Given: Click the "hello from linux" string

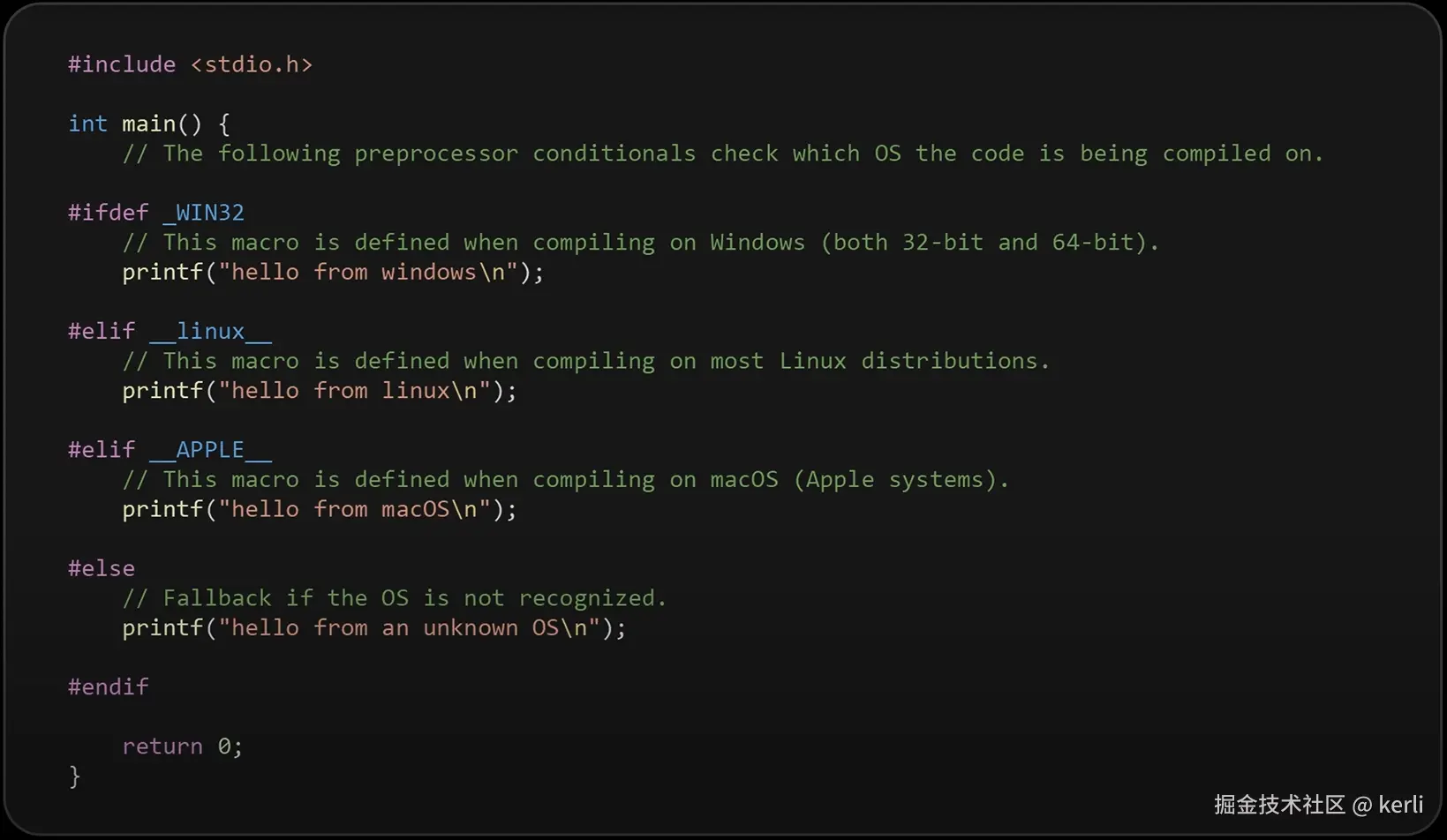Looking at the screenshot, I should (x=354, y=390).
